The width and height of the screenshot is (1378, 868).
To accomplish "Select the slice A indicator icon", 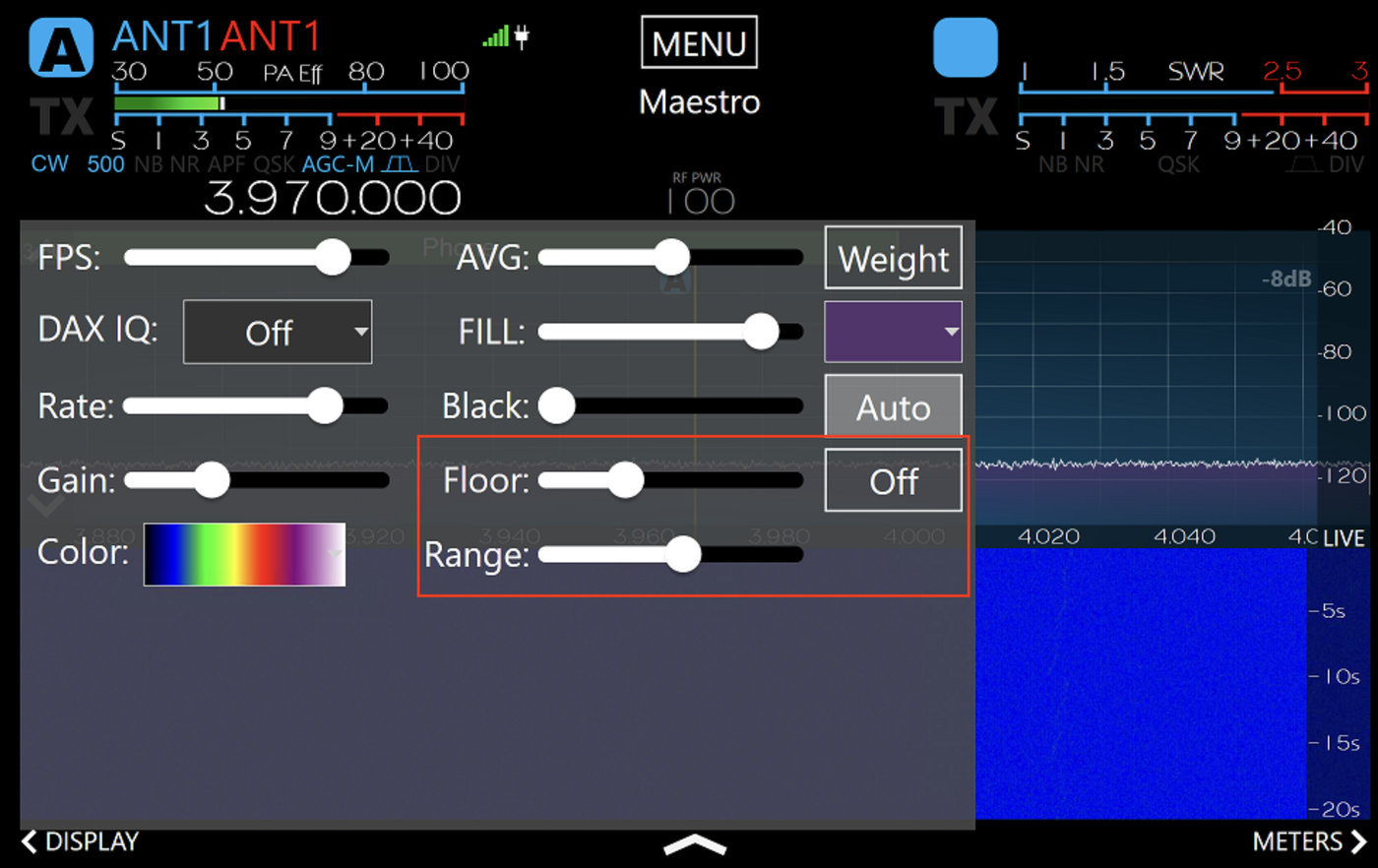I will tap(61, 47).
